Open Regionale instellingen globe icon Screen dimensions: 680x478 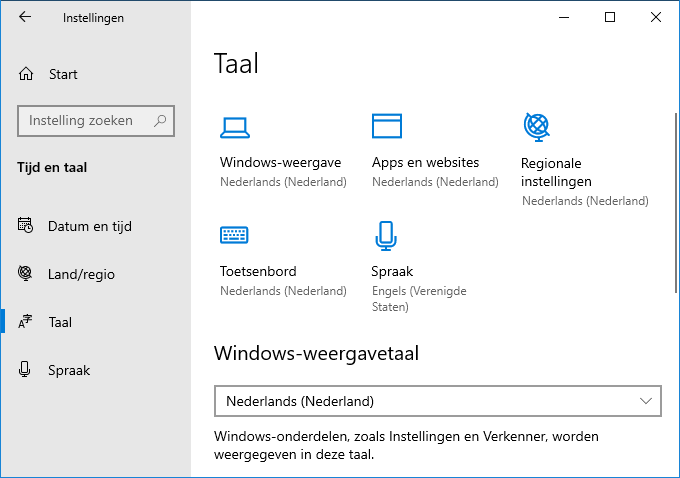tap(536, 127)
